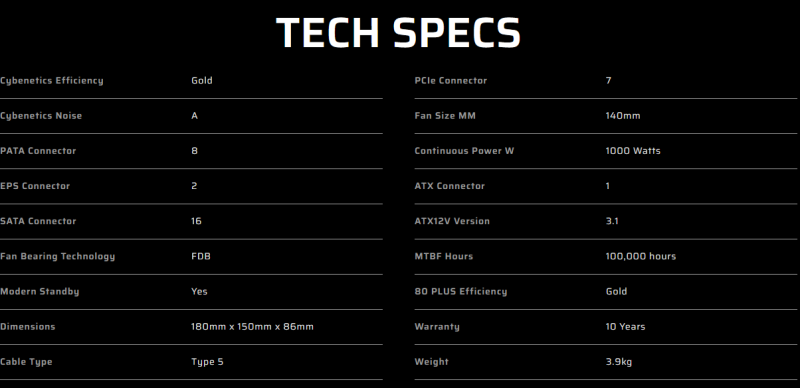Click the TECH SPECS heading
Viewport: 800px width, 388px height.
[x=398, y=33]
